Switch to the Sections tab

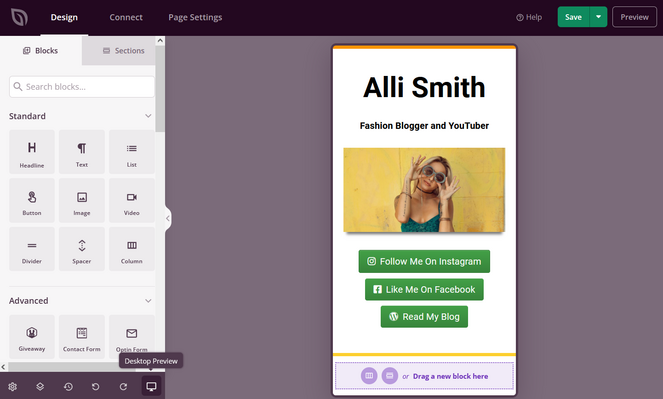click(123, 51)
